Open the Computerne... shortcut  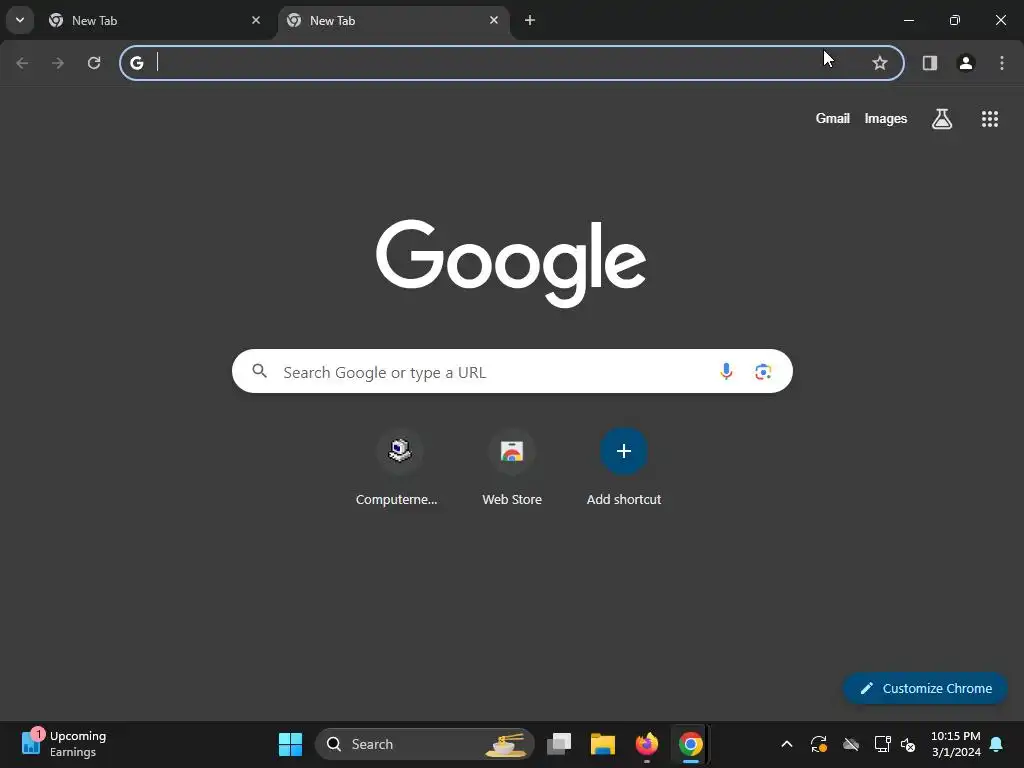(399, 468)
